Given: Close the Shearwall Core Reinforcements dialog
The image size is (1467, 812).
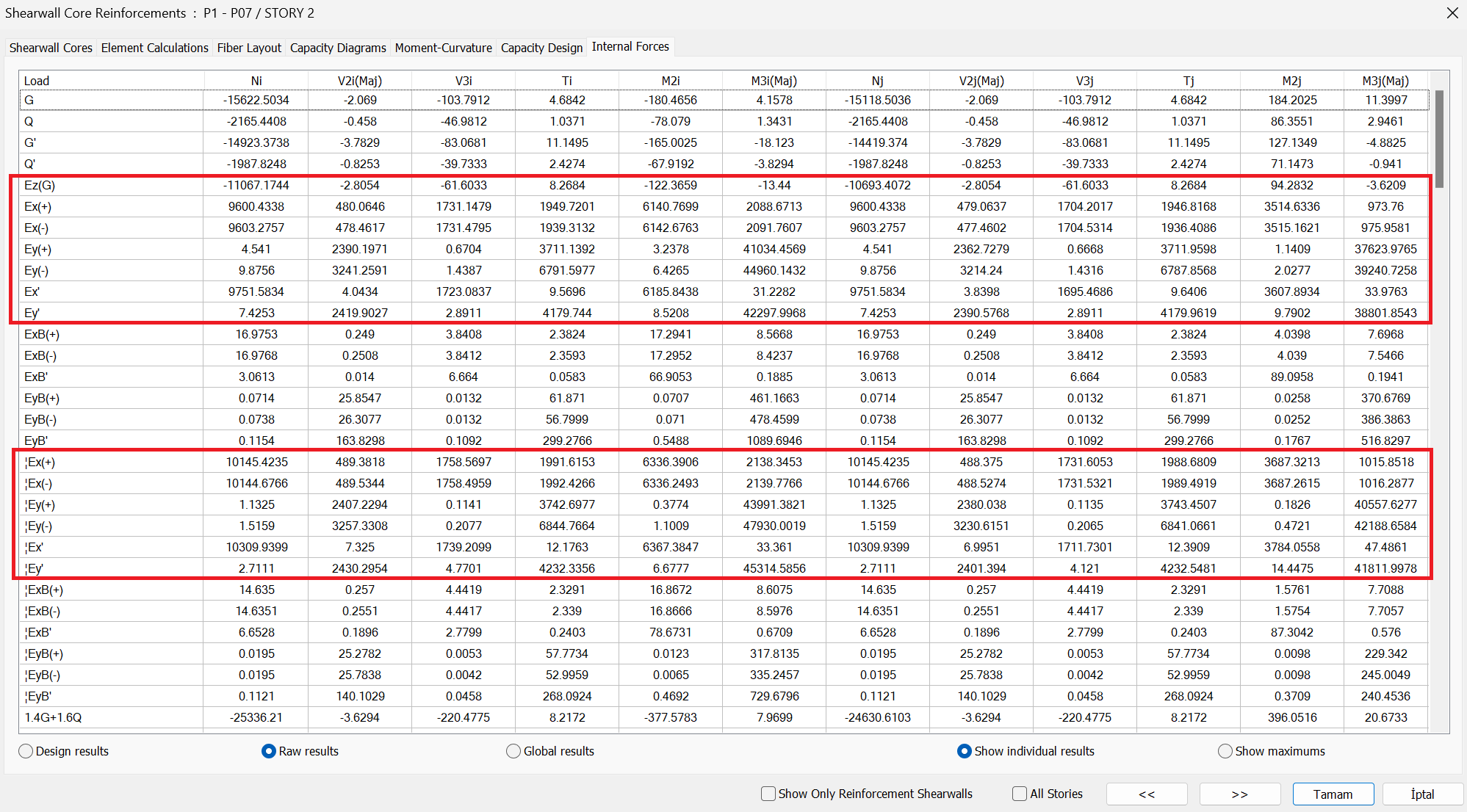Looking at the screenshot, I should (1452, 13).
